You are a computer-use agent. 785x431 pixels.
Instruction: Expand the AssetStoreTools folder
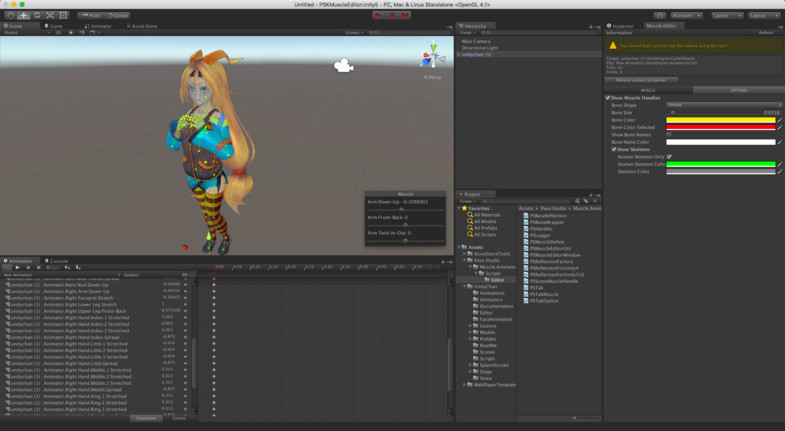pyautogui.click(x=465, y=254)
